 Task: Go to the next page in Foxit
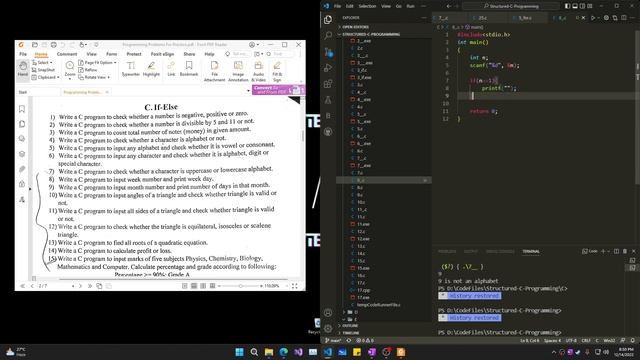(x=80, y=286)
